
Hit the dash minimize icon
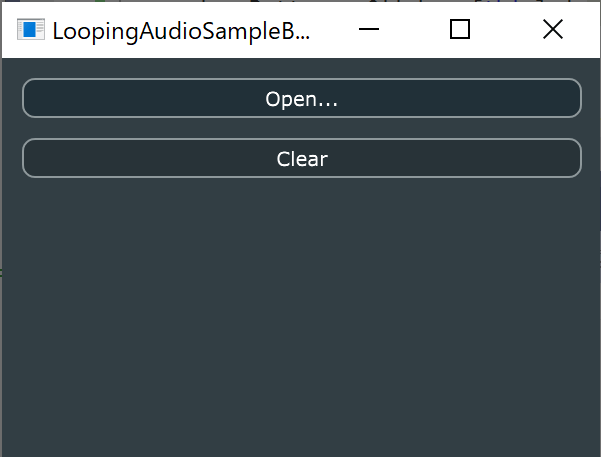click(x=369, y=29)
